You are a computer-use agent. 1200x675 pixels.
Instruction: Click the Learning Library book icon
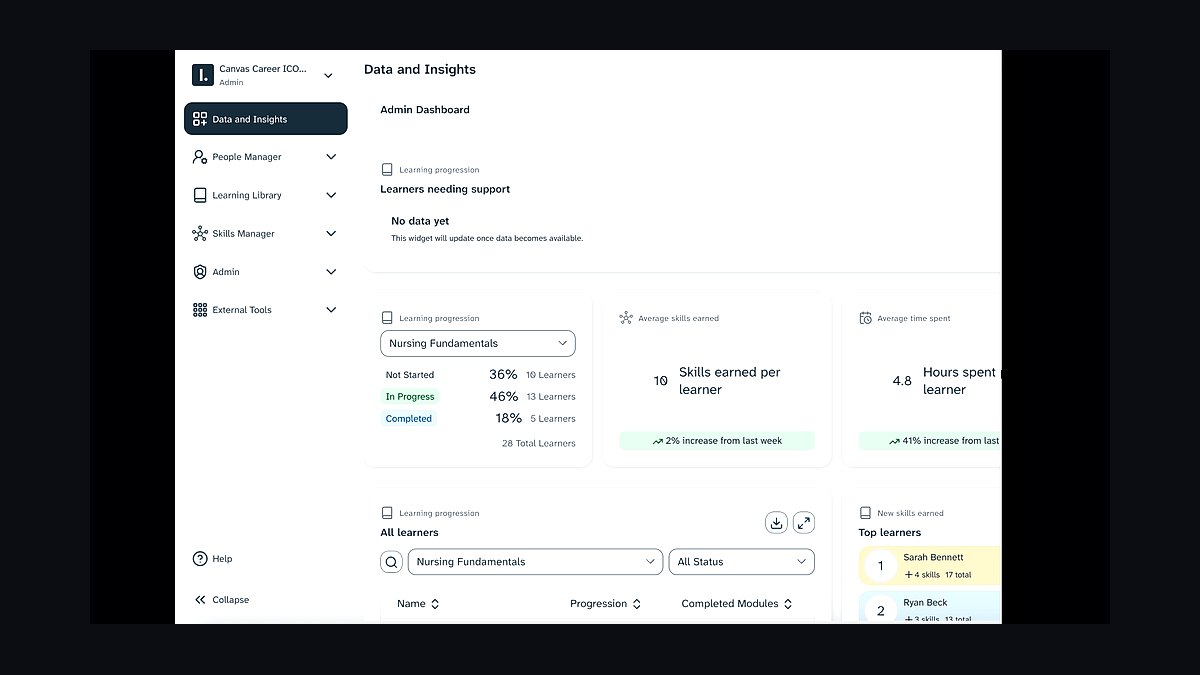200,195
